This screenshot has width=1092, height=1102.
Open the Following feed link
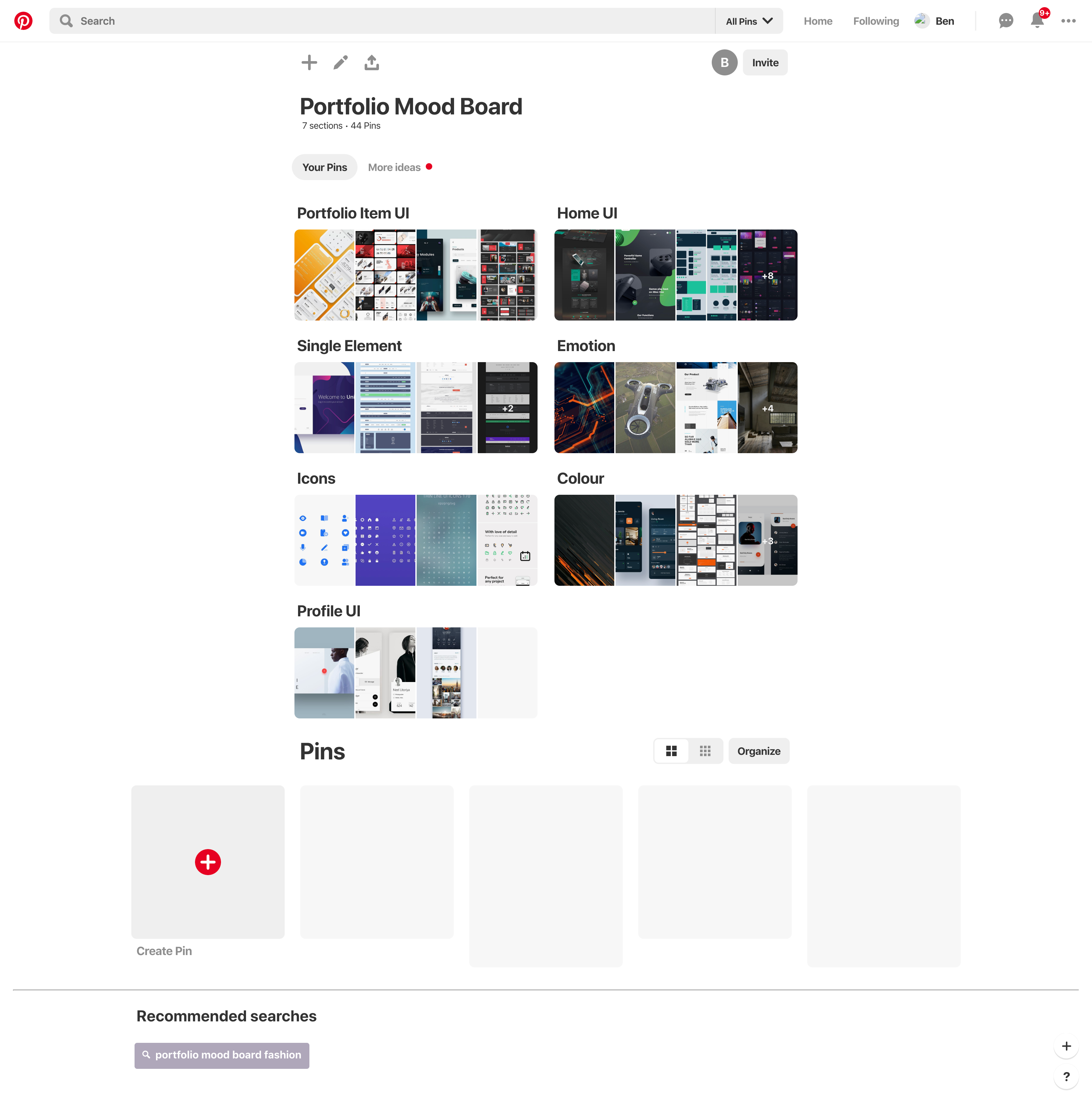click(x=875, y=21)
